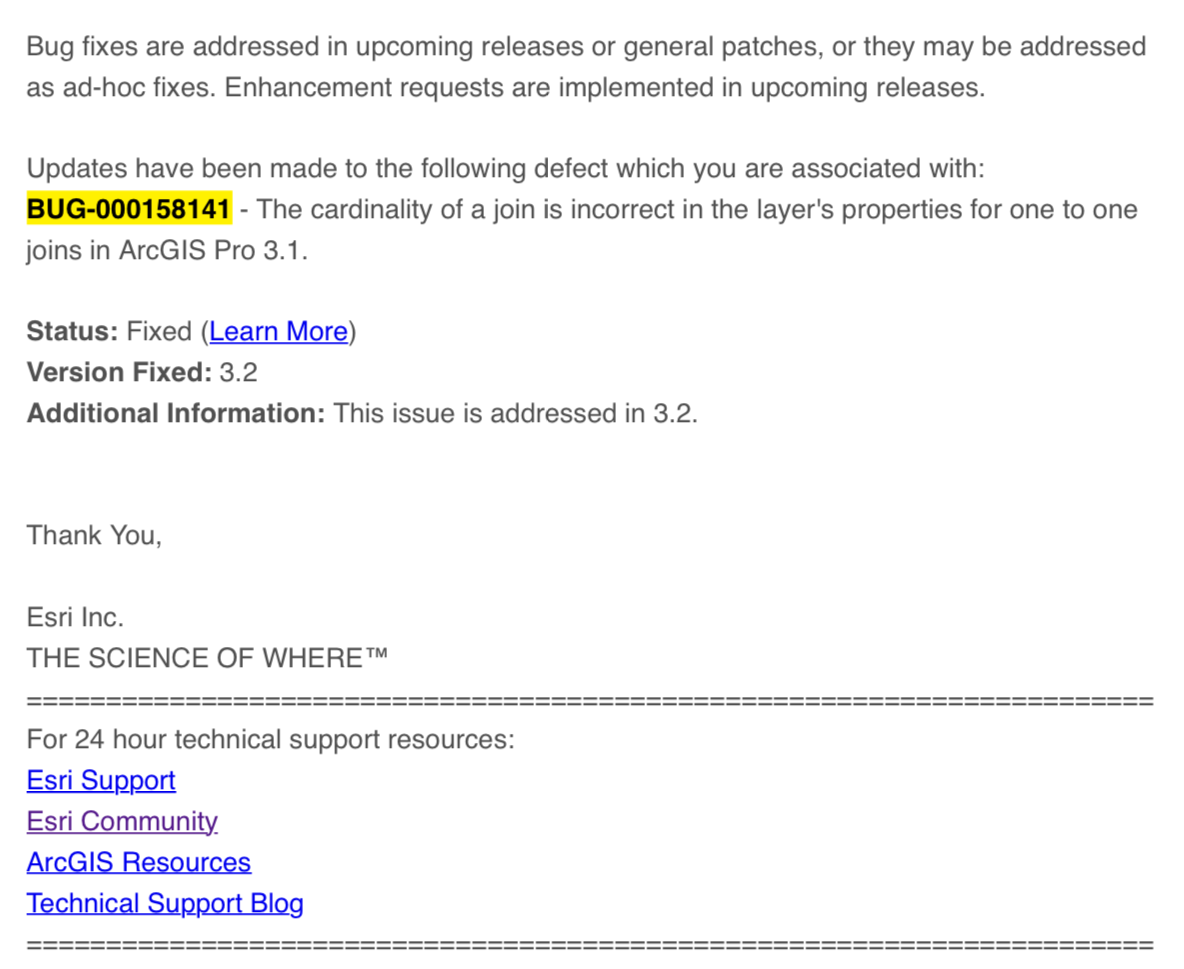This screenshot has height=969, width=1184.
Task: Click the "Thank You," closing text
Action: click(94, 536)
